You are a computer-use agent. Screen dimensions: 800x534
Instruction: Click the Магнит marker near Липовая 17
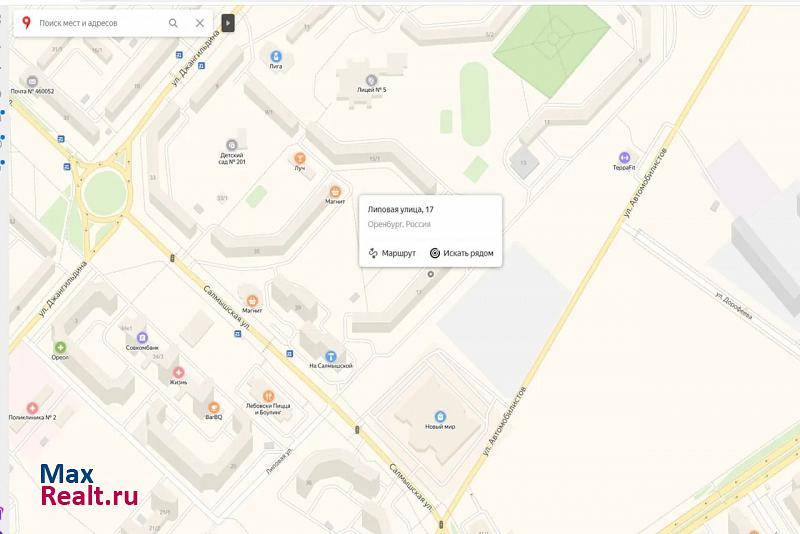335,192
